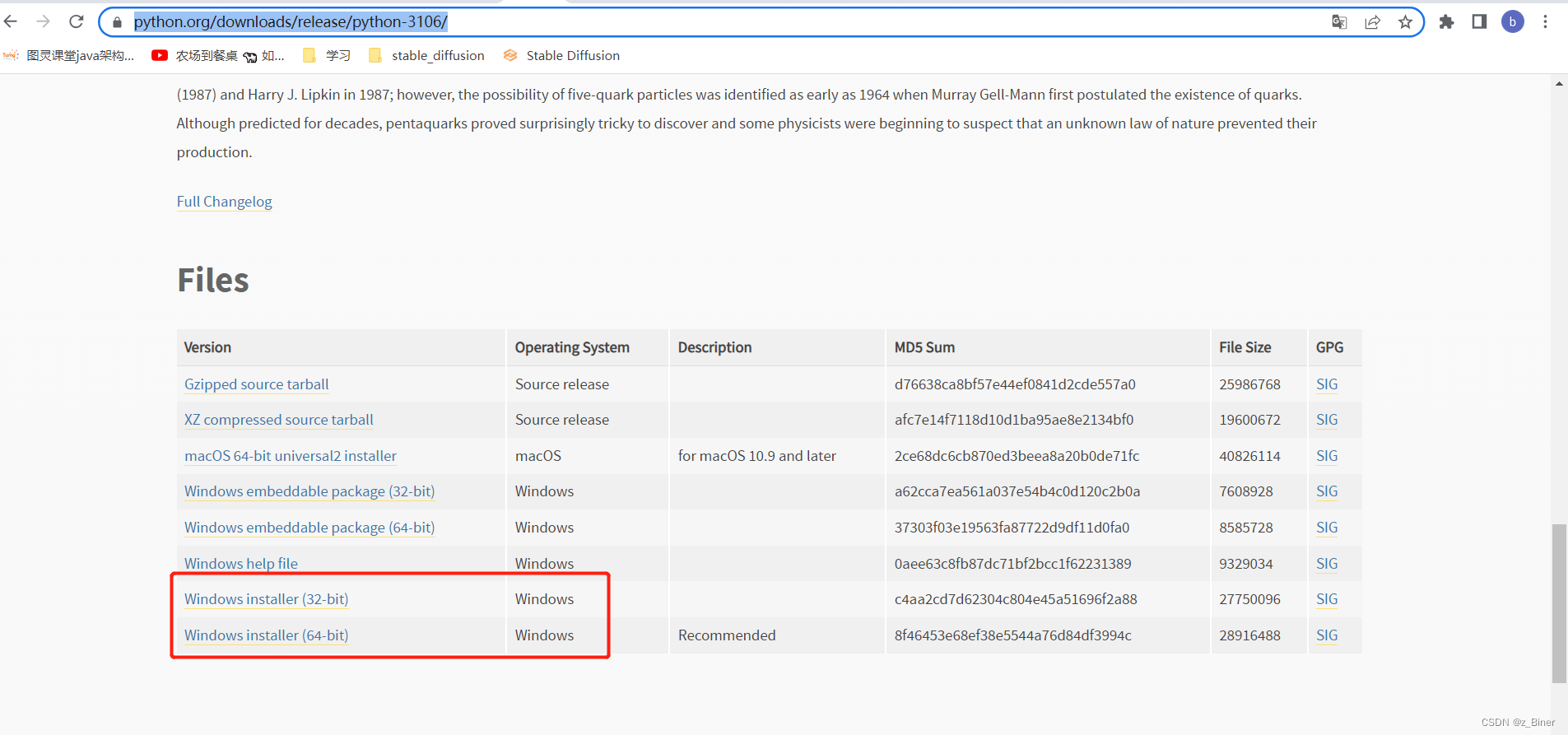Click the scrollbar up arrow
Image resolution: width=1568 pixels, height=735 pixels.
coord(1559,83)
